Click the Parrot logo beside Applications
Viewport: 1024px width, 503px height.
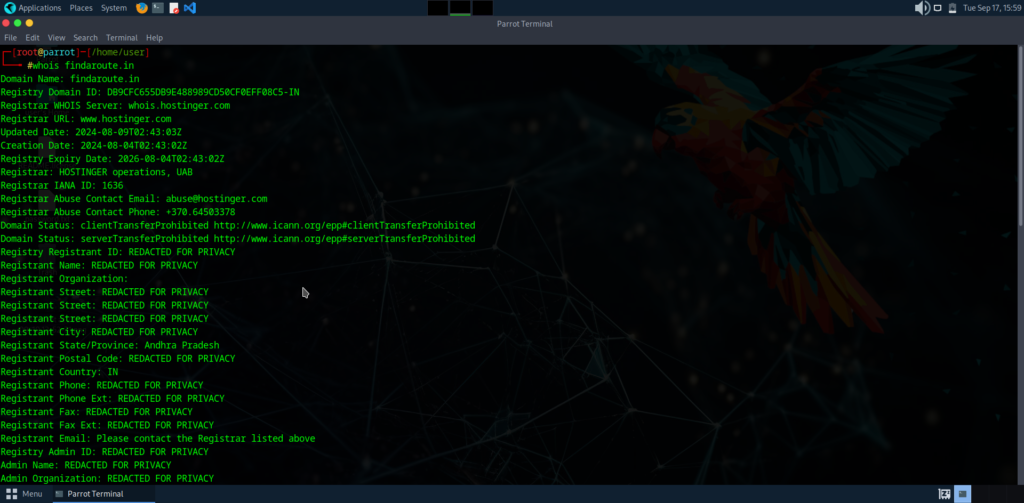click(8, 8)
